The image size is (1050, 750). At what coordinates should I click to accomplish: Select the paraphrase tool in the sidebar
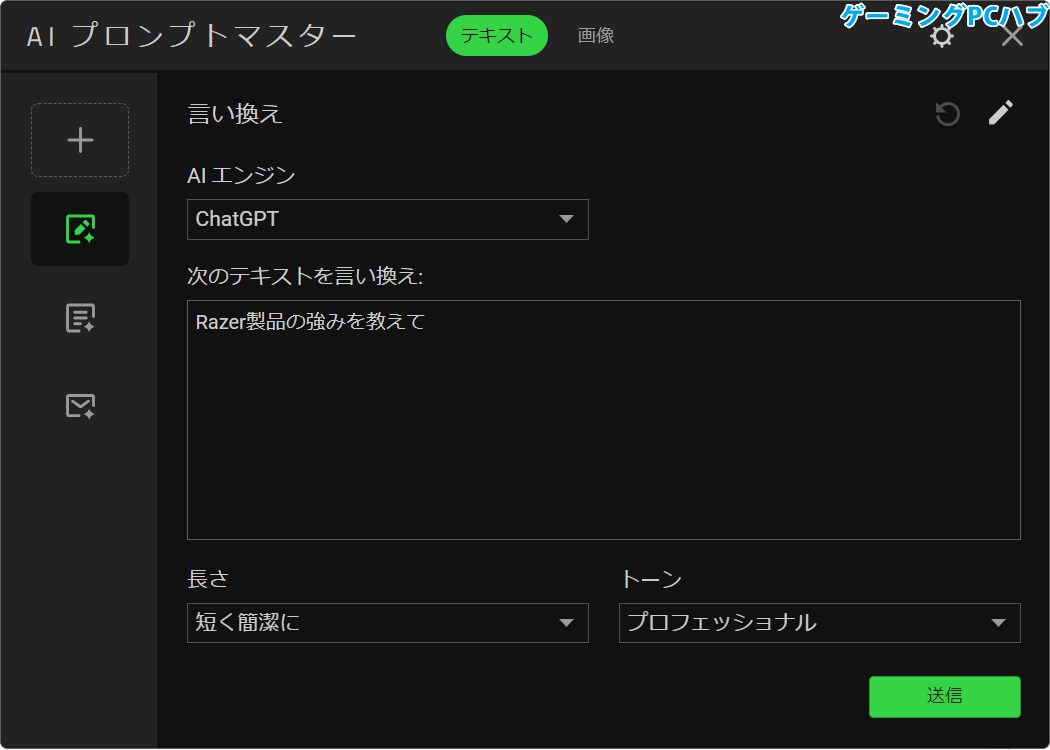click(x=79, y=228)
